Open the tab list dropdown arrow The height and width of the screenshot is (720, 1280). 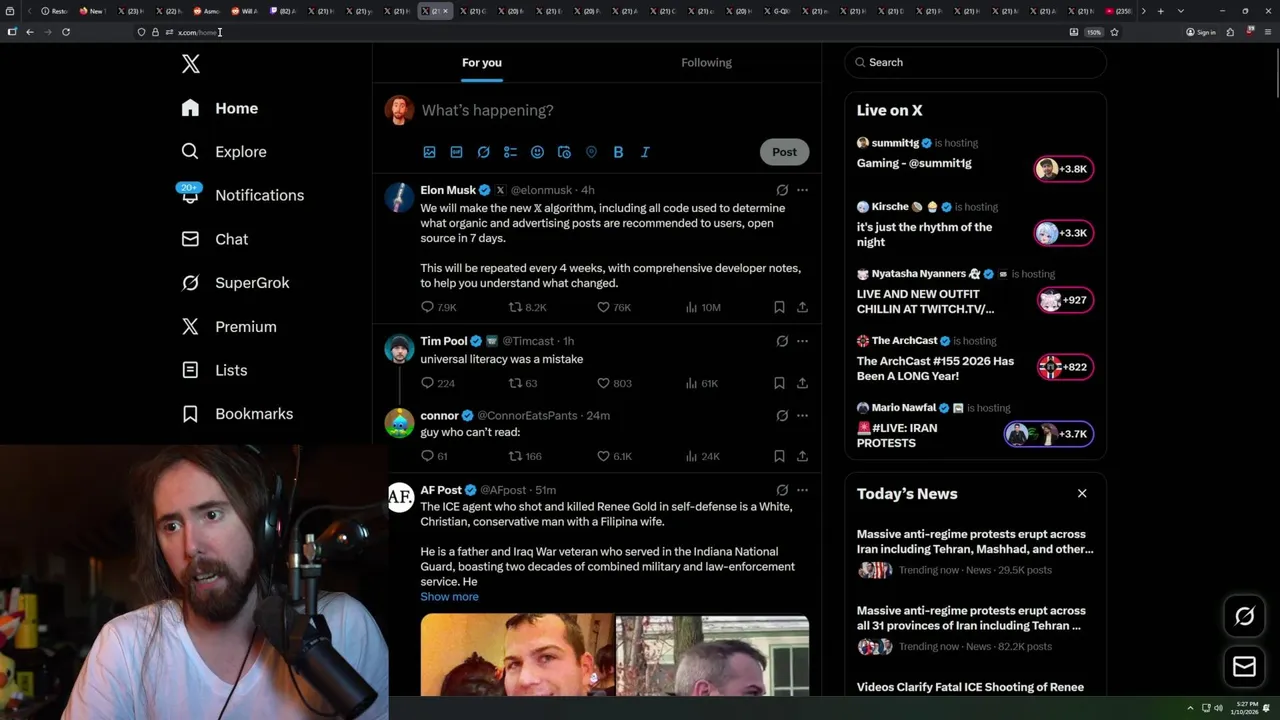1181,11
